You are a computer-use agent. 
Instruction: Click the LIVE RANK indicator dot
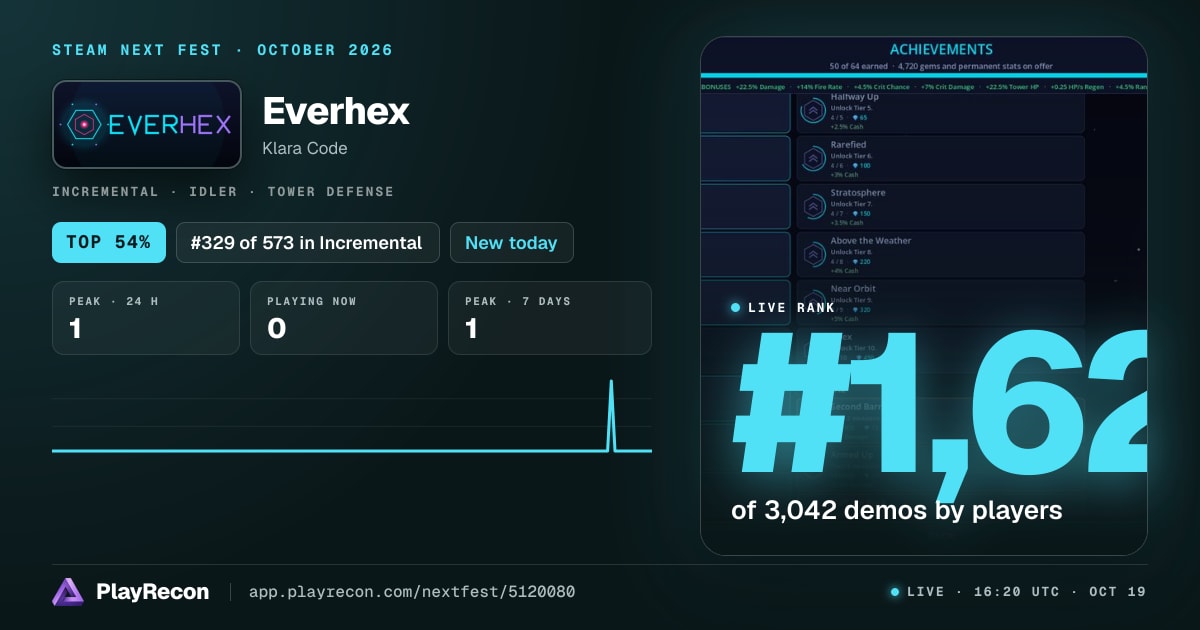click(x=736, y=308)
